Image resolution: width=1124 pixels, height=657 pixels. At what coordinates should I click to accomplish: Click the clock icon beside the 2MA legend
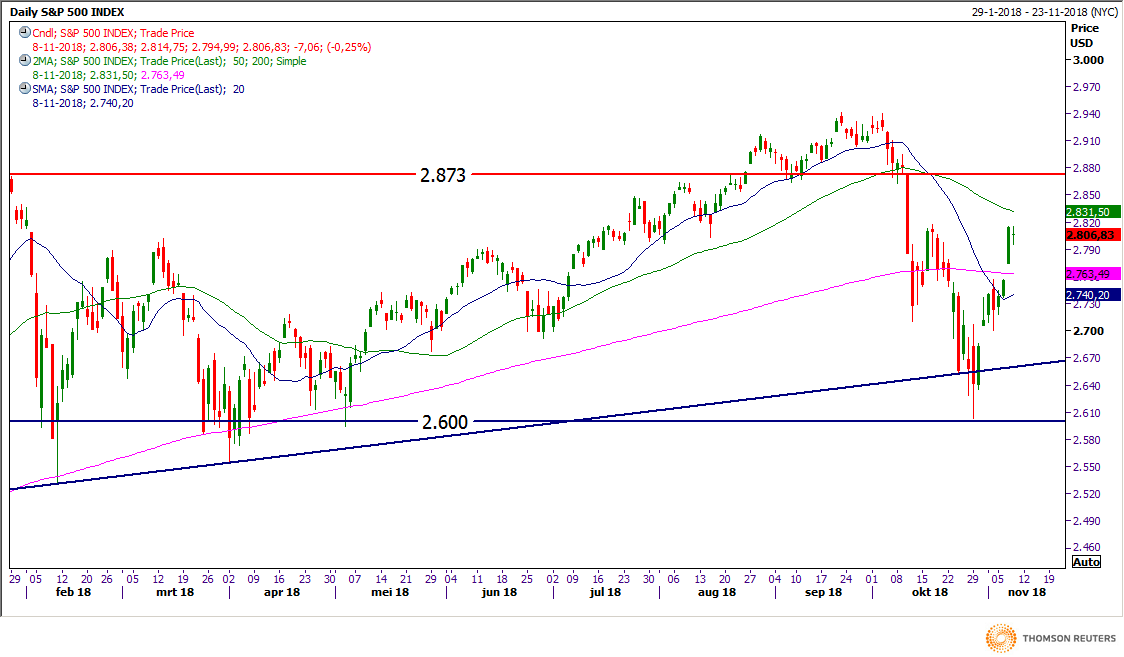pos(24,61)
